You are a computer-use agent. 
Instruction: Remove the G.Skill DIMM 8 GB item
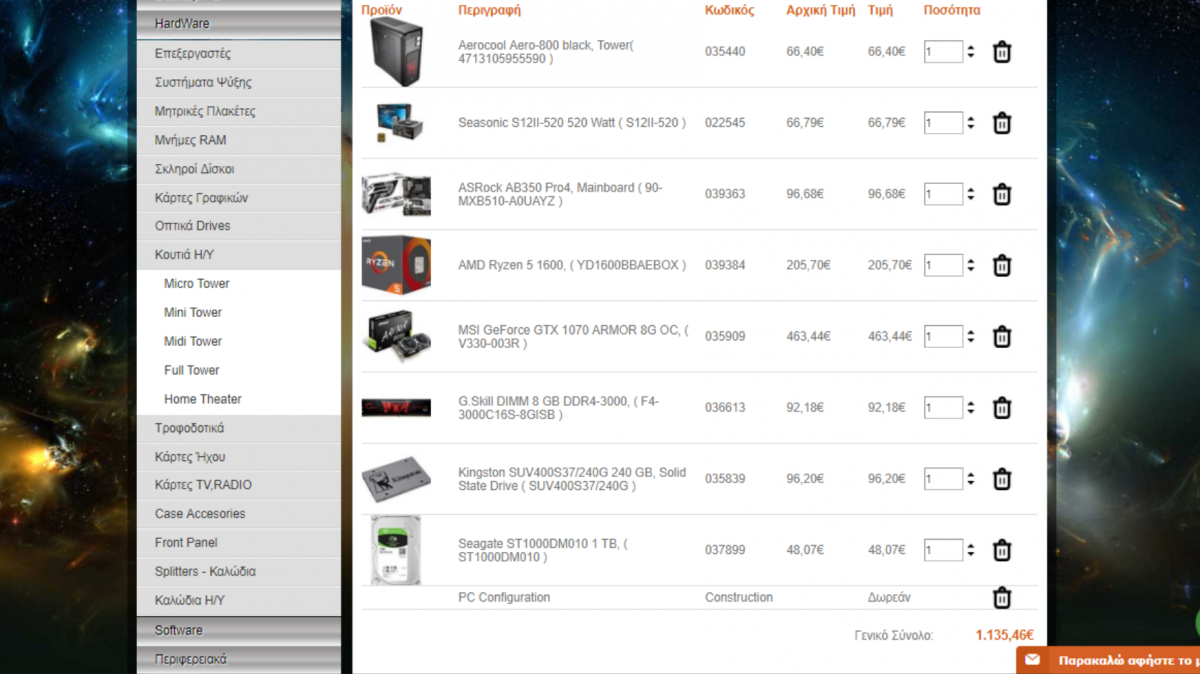[1001, 408]
